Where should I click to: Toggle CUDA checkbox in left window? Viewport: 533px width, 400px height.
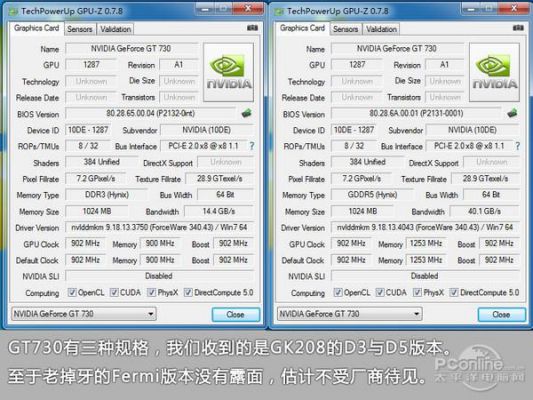(x=114, y=292)
